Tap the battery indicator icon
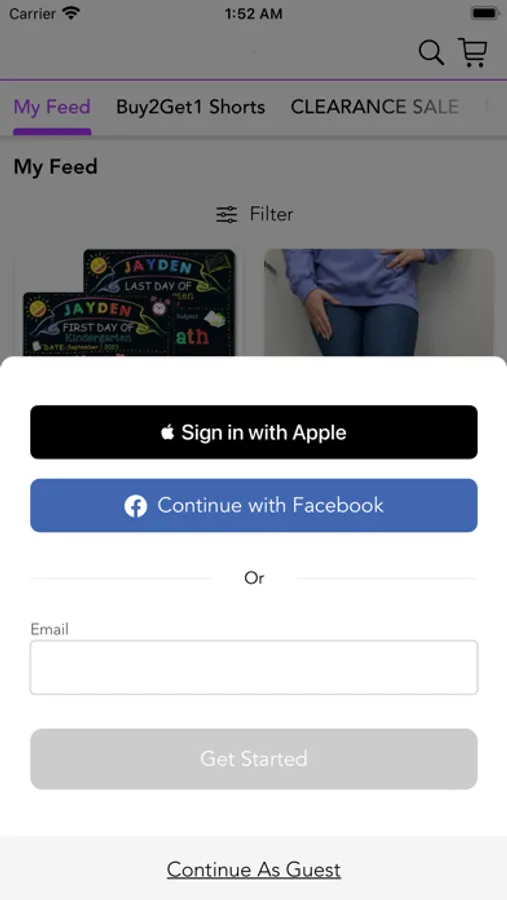The height and width of the screenshot is (900, 507). [x=485, y=13]
